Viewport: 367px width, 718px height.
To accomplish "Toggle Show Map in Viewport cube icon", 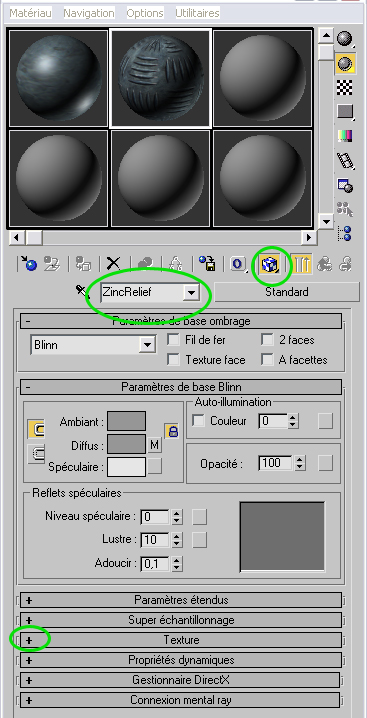I will 269,264.
